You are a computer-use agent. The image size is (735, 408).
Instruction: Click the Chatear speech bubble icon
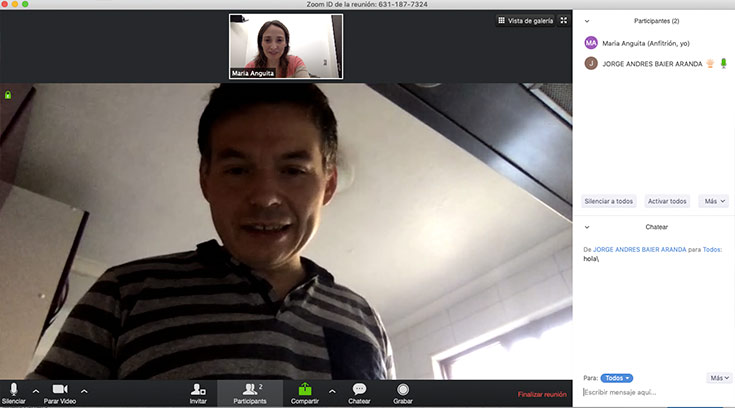click(359, 389)
